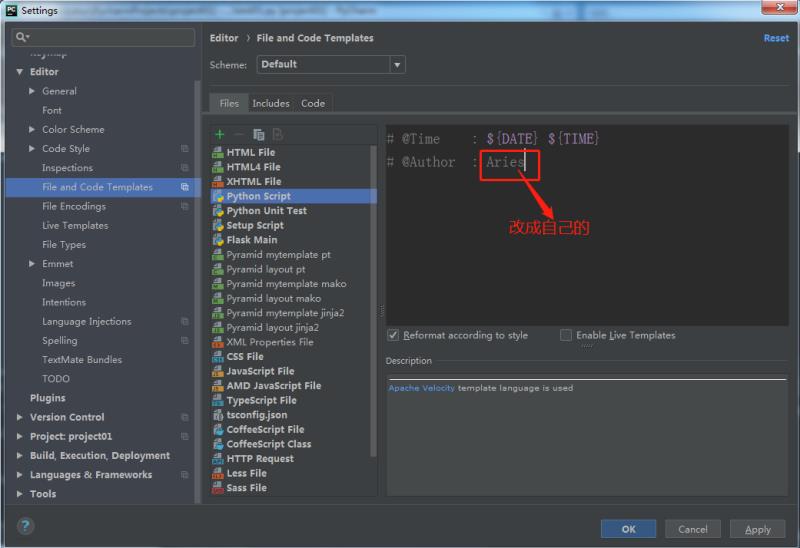Collapse the Editor tree section
Screen dimensions: 800x548
[x=19, y=72]
